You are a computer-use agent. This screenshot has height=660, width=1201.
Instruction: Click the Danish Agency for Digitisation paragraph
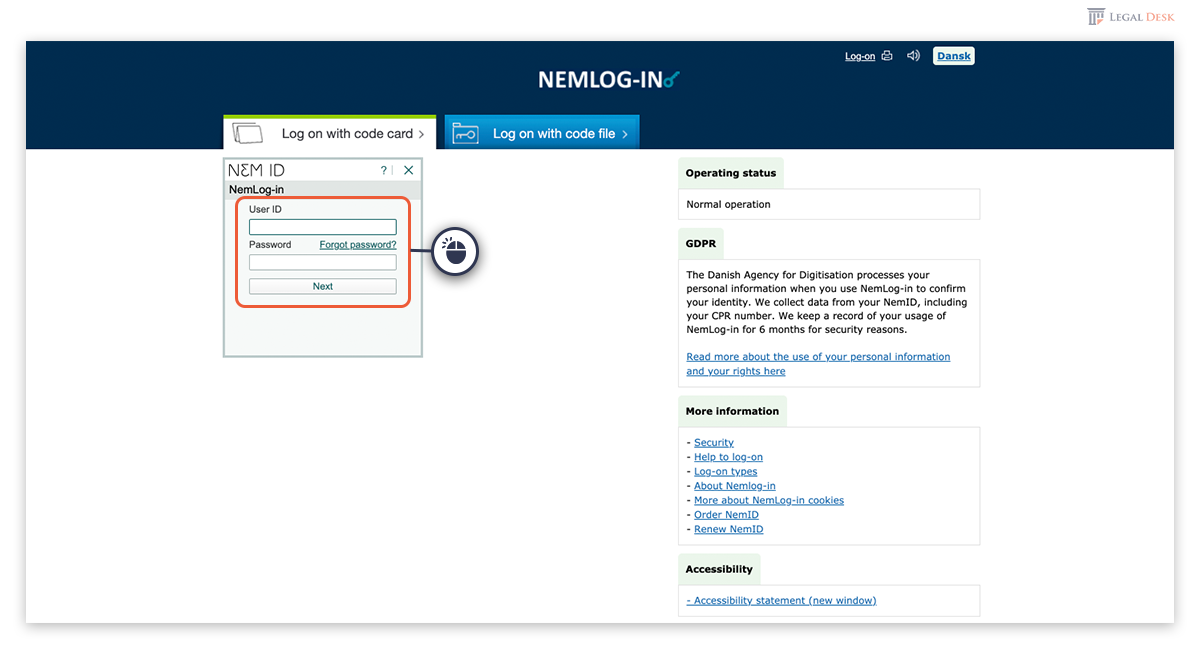[827, 302]
